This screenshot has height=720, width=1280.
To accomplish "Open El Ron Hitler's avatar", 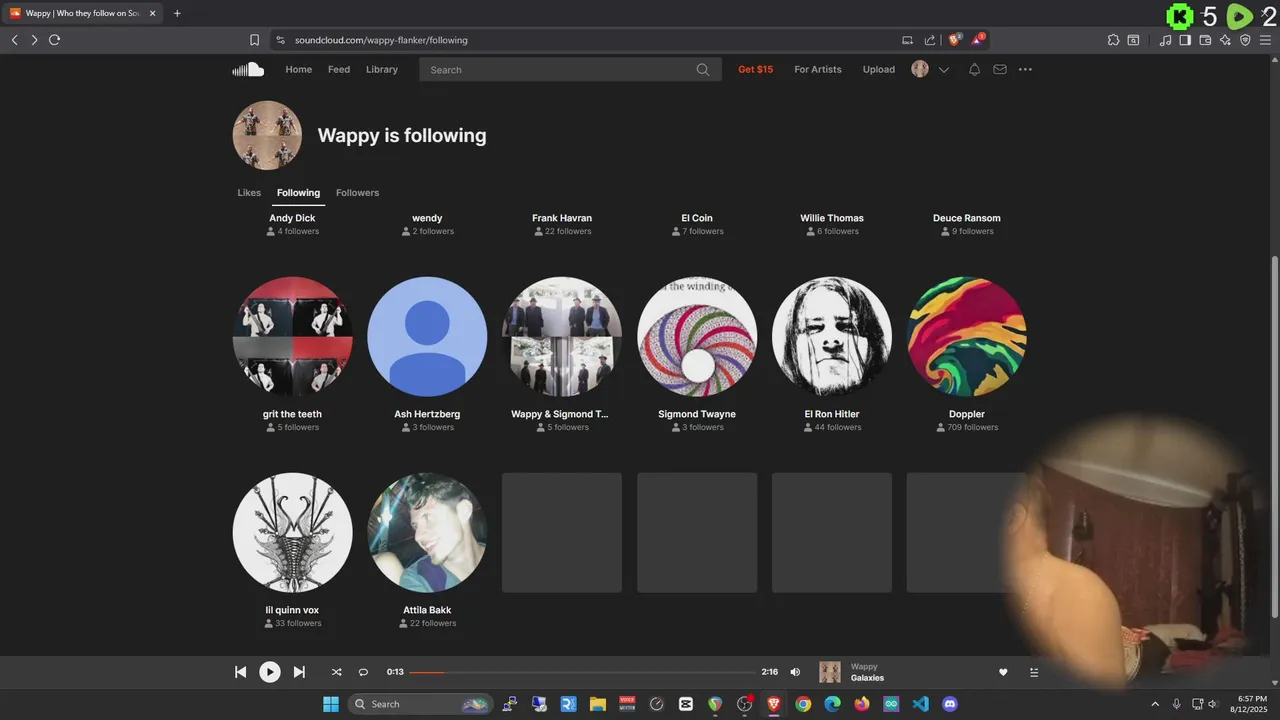I will coord(832,337).
